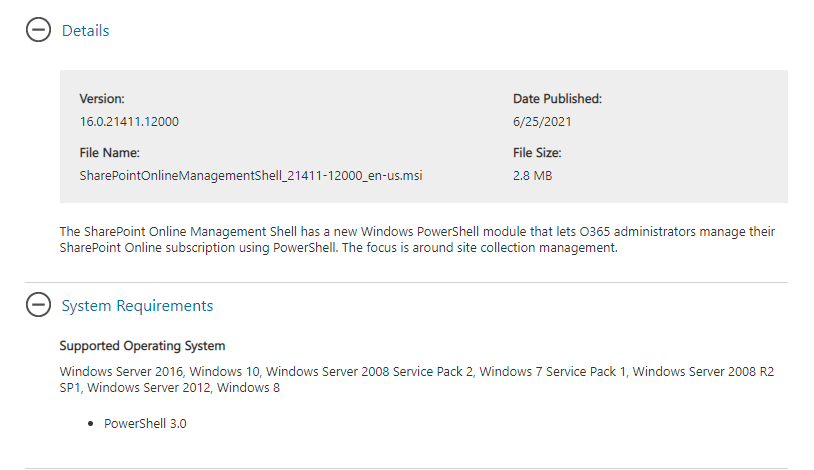Click version number 16.0.21411.12000
This screenshot has width=814, height=470.
point(129,122)
